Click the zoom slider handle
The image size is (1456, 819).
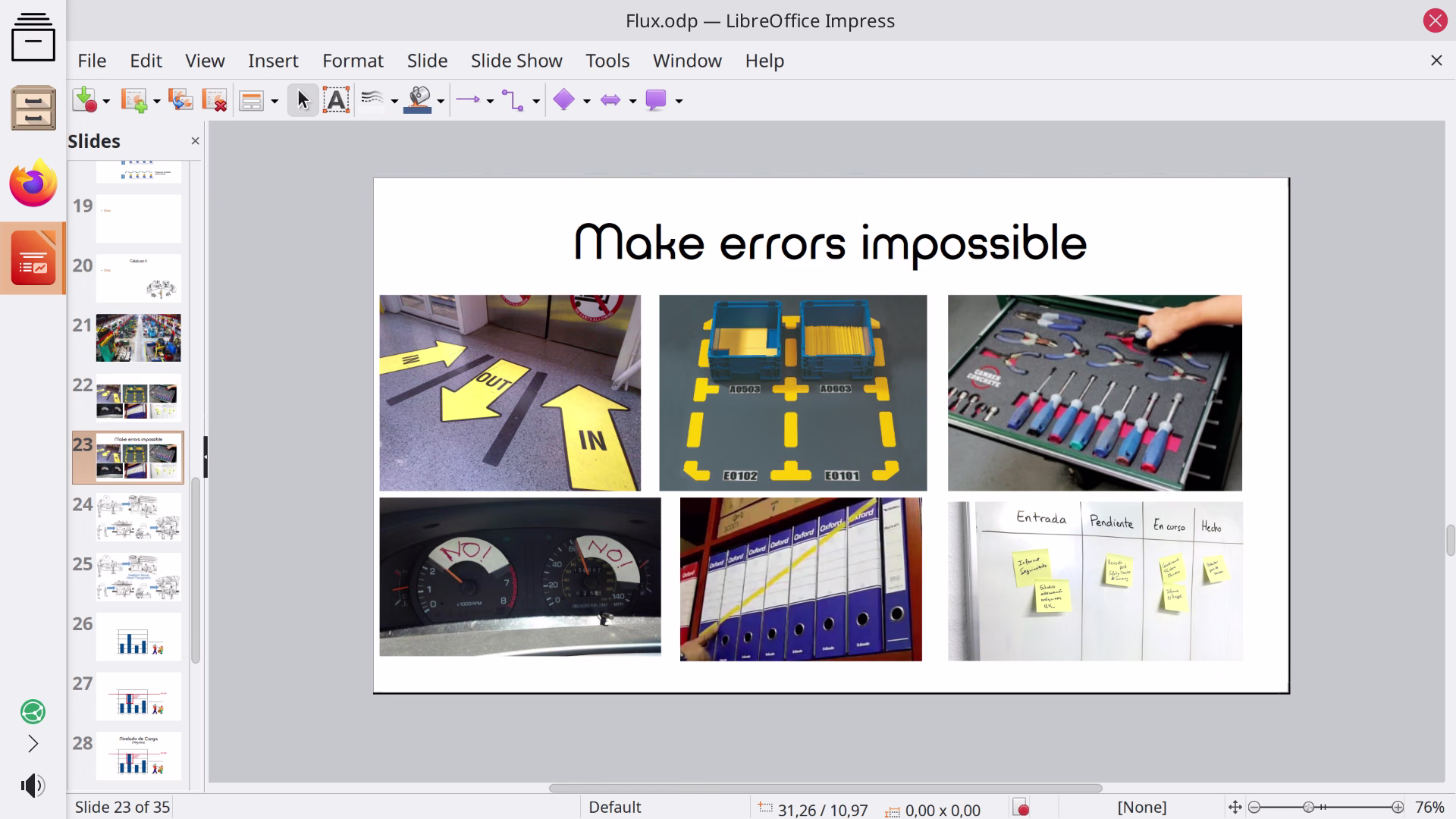1308,808
